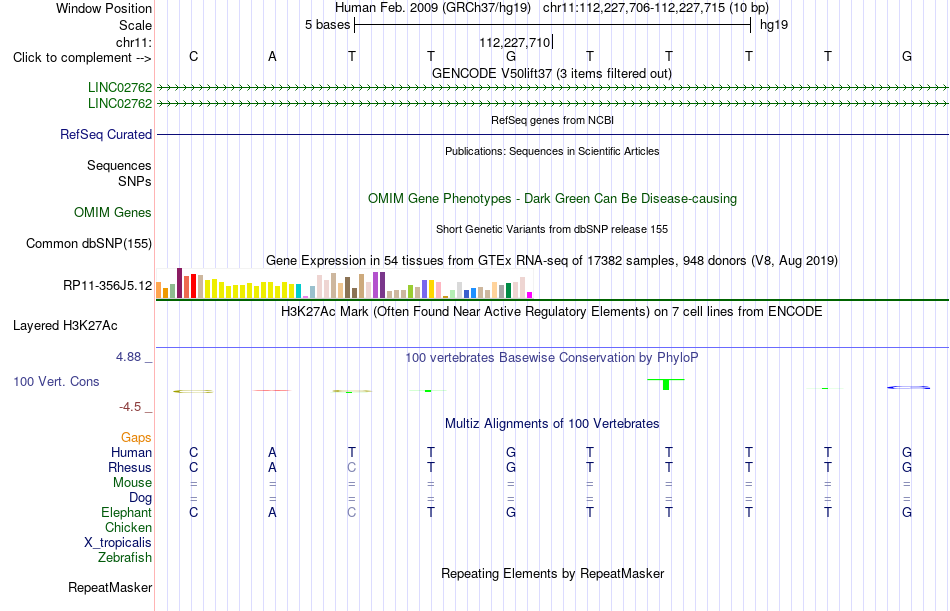This screenshot has width=950, height=611.
Task: Open the 'RefSeq genes from NCBI' track title
Action: pos(552,120)
